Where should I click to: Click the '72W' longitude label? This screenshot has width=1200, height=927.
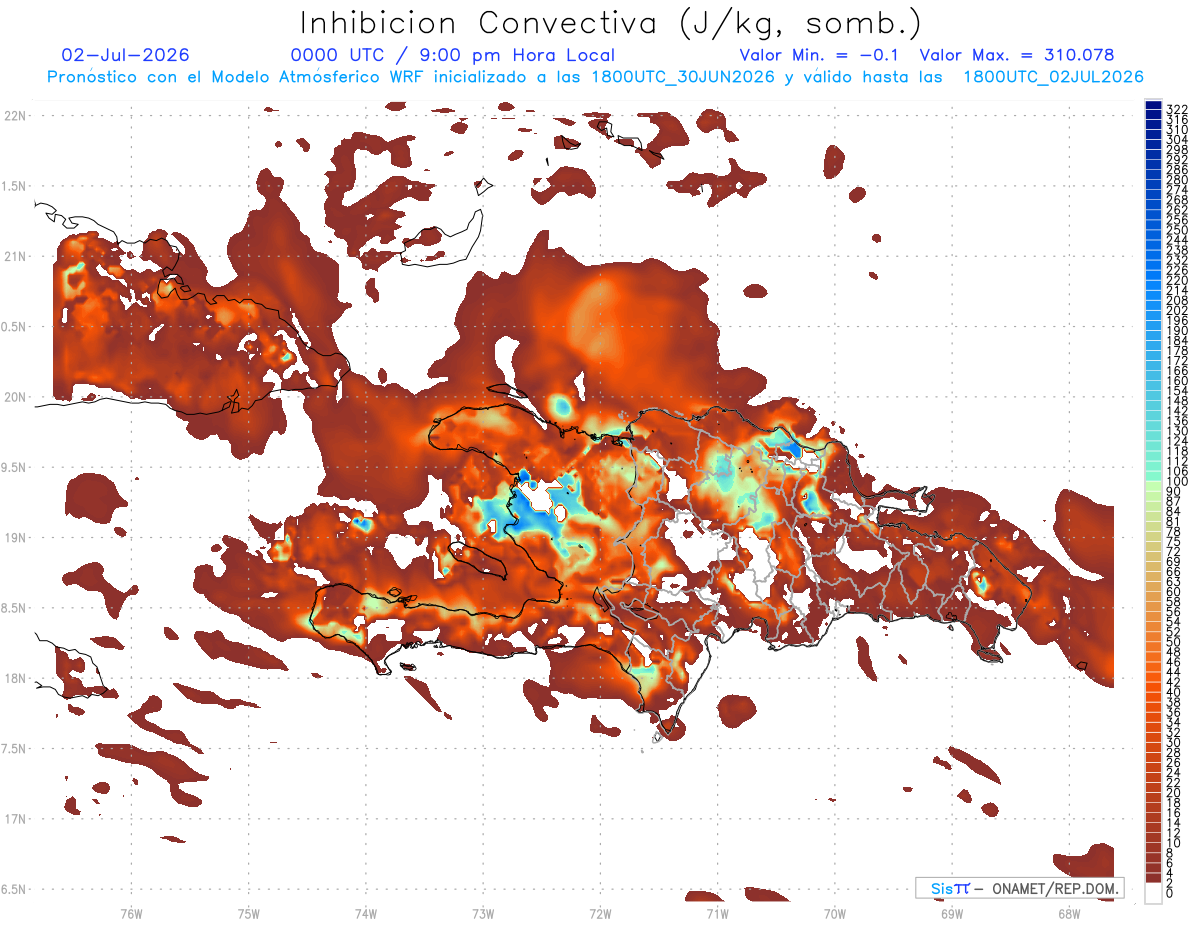coord(600,912)
